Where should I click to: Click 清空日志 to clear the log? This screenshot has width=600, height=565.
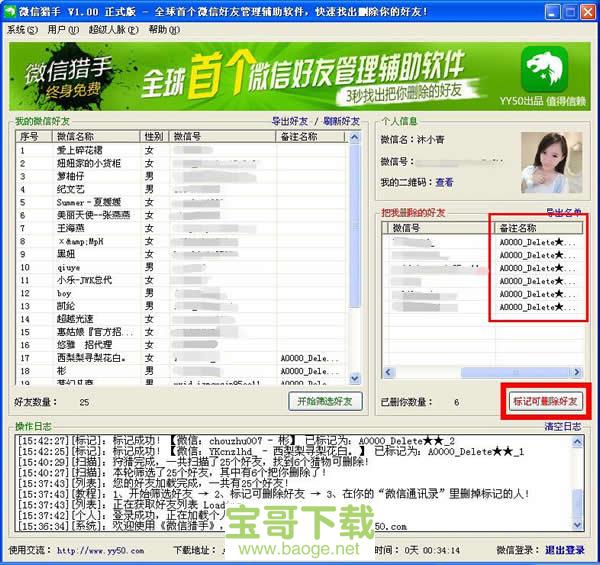pos(562,426)
